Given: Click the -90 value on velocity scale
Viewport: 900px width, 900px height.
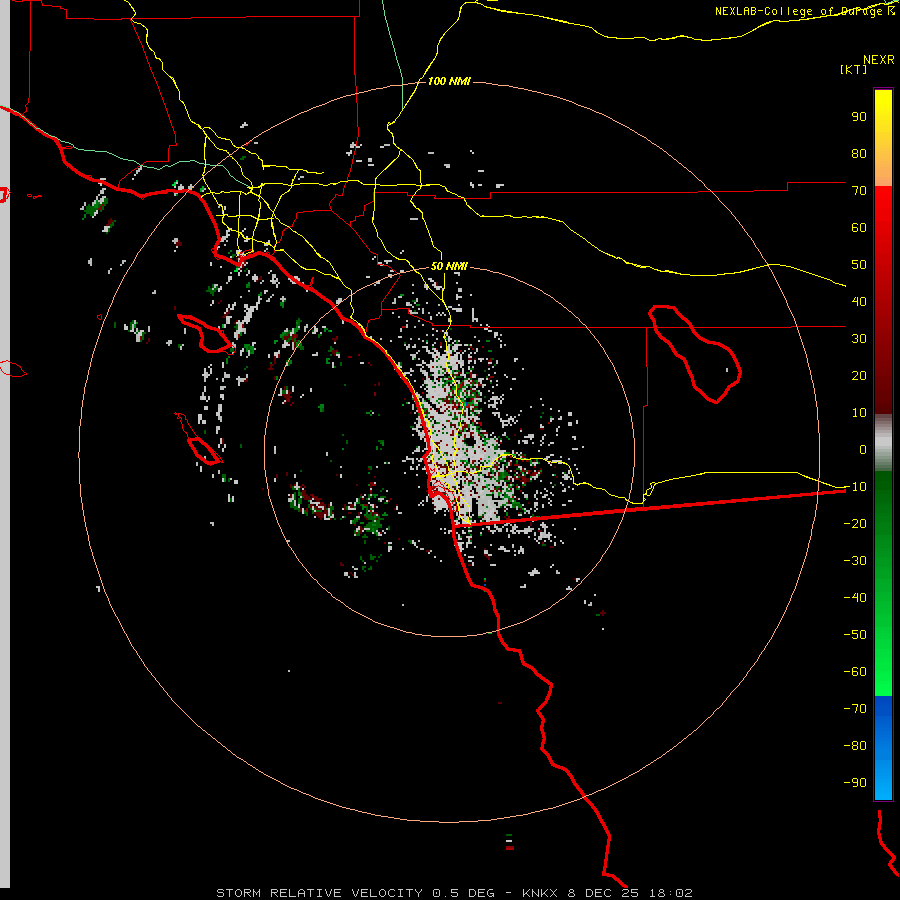Looking at the screenshot, I should pos(855,783).
